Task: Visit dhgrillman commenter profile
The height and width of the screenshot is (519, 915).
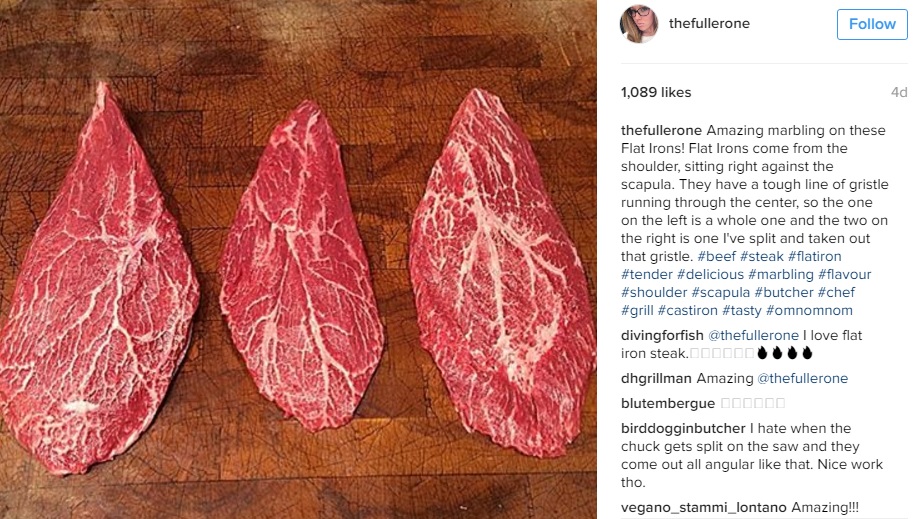Action: (x=656, y=379)
